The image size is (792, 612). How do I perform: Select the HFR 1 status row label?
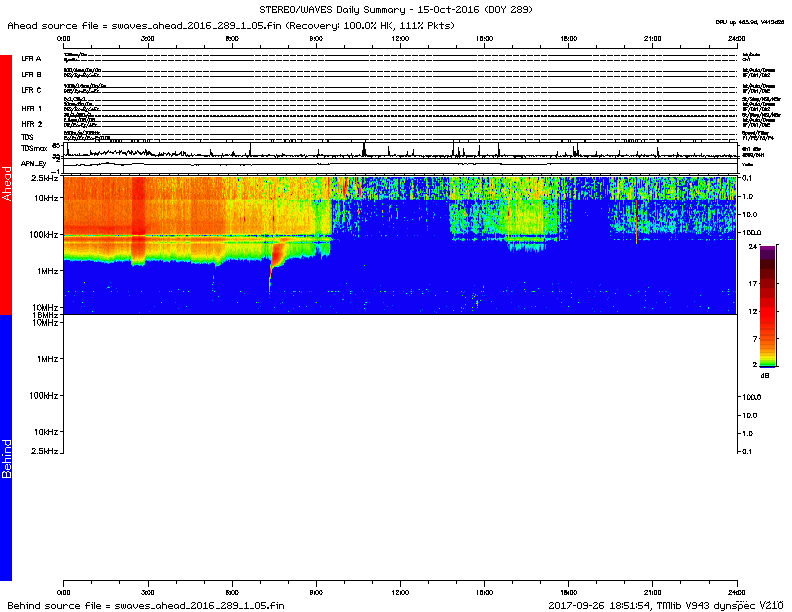32,108
